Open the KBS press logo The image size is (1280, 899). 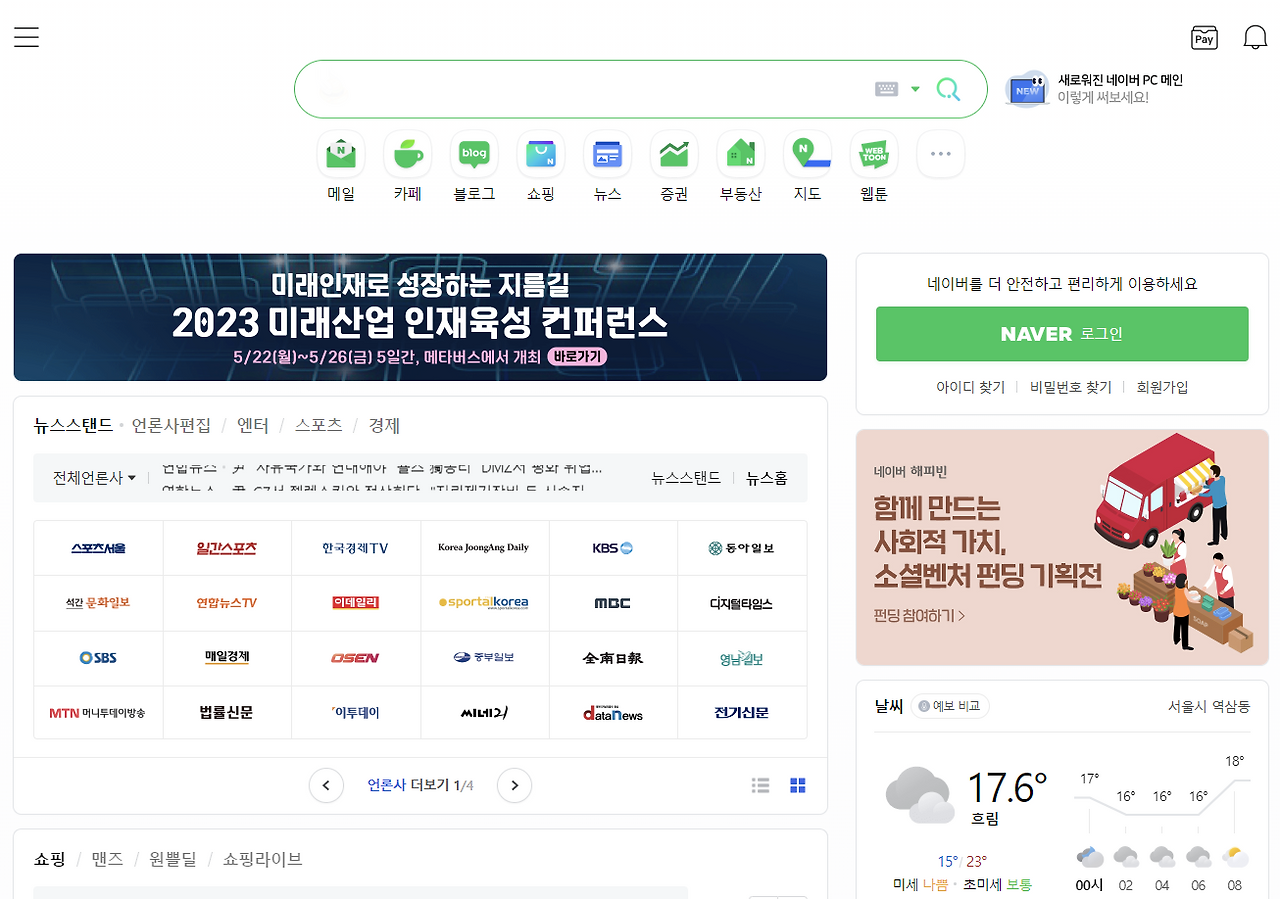(x=613, y=548)
